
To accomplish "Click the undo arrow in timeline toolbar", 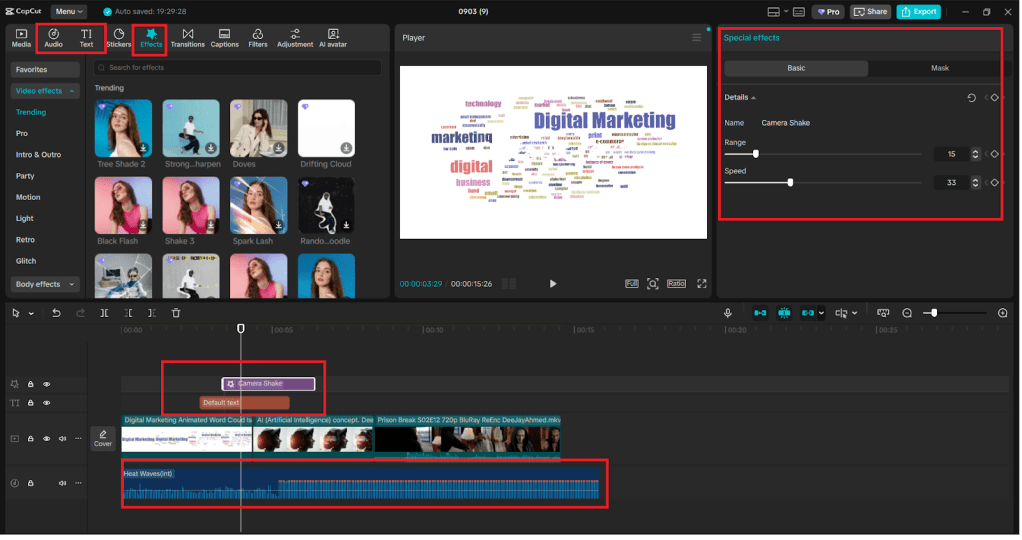I will coord(56,313).
